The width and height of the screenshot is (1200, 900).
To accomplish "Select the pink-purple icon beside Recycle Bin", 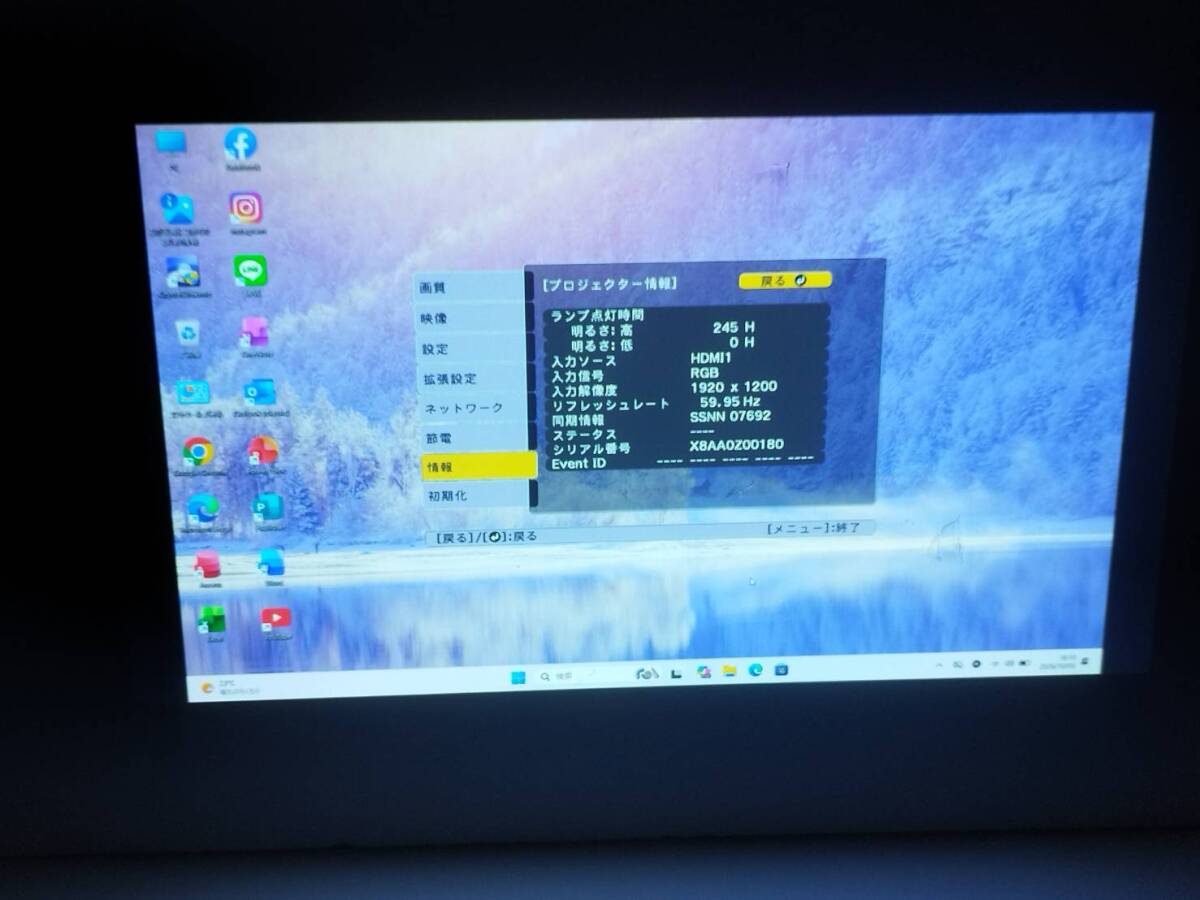I will (x=255, y=332).
